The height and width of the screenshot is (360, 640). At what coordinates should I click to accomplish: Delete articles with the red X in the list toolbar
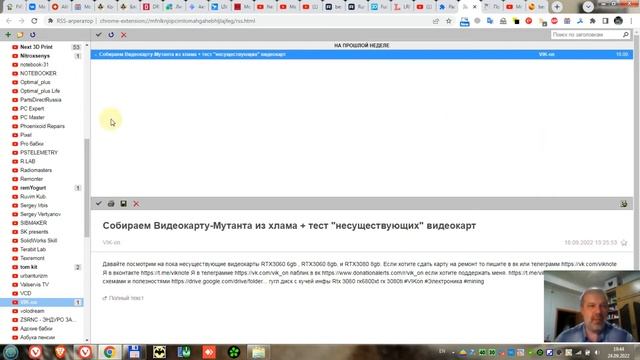124,35
